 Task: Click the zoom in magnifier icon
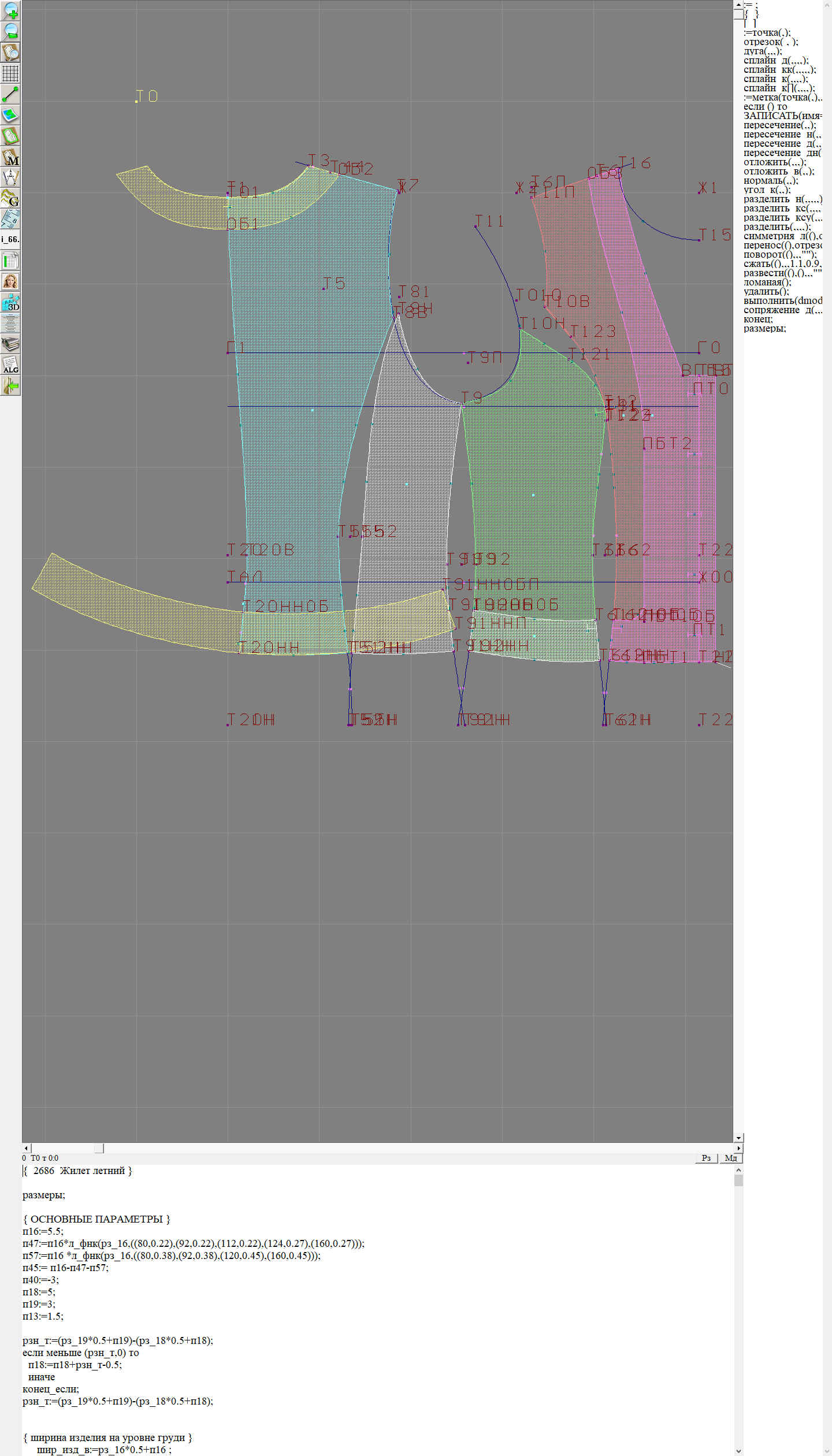pos(10,10)
